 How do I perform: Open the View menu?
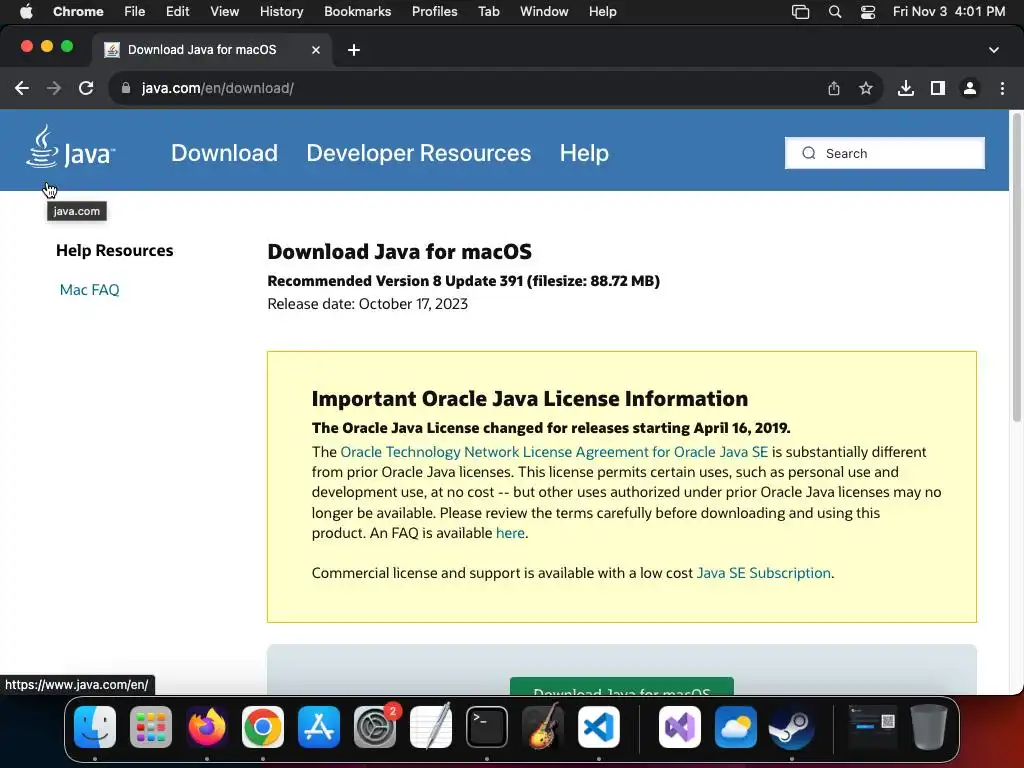pos(224,11)
